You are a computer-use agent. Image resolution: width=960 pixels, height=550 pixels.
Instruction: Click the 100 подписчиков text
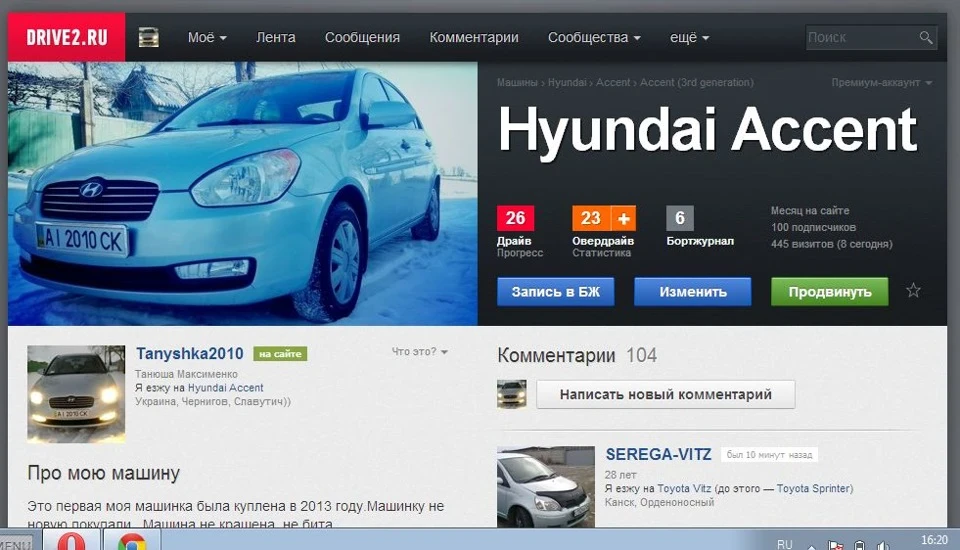click(x=813, y=227)
